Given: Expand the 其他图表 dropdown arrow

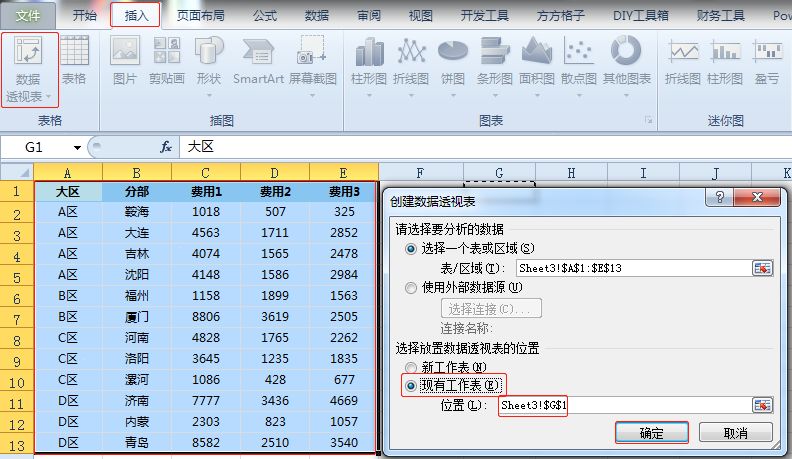Looking at the screenshot, I should point(626,95).
